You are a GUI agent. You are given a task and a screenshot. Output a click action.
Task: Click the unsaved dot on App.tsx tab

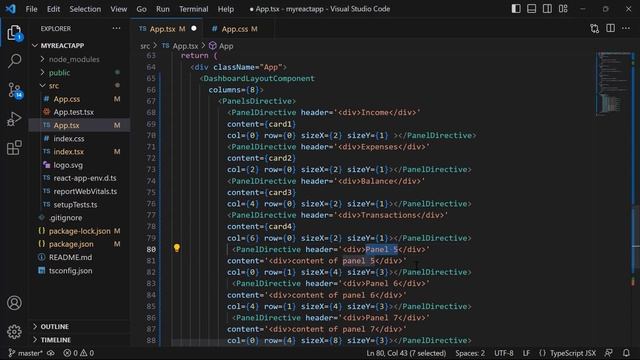(194, 28)
